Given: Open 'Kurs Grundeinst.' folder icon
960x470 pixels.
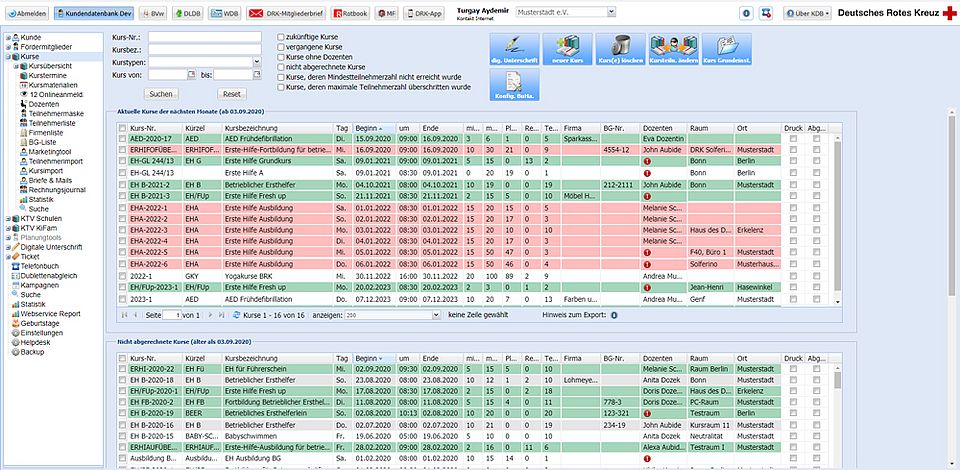Looking at the screenshot, I should tap(727, 48).
